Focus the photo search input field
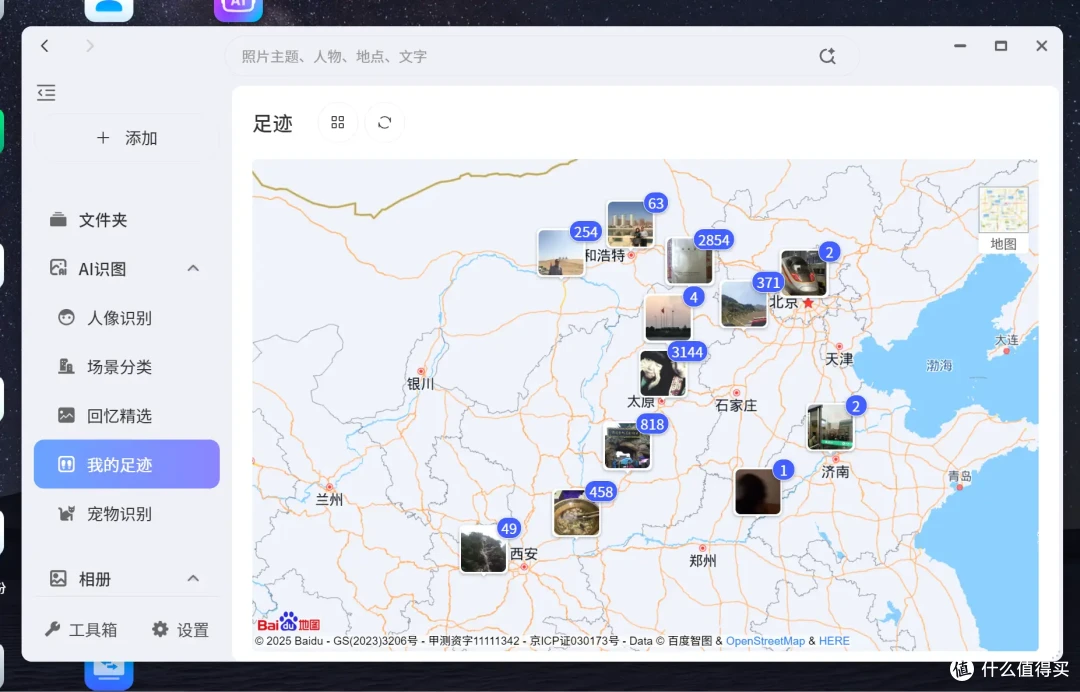1080x692 pixels. [523, 56]
